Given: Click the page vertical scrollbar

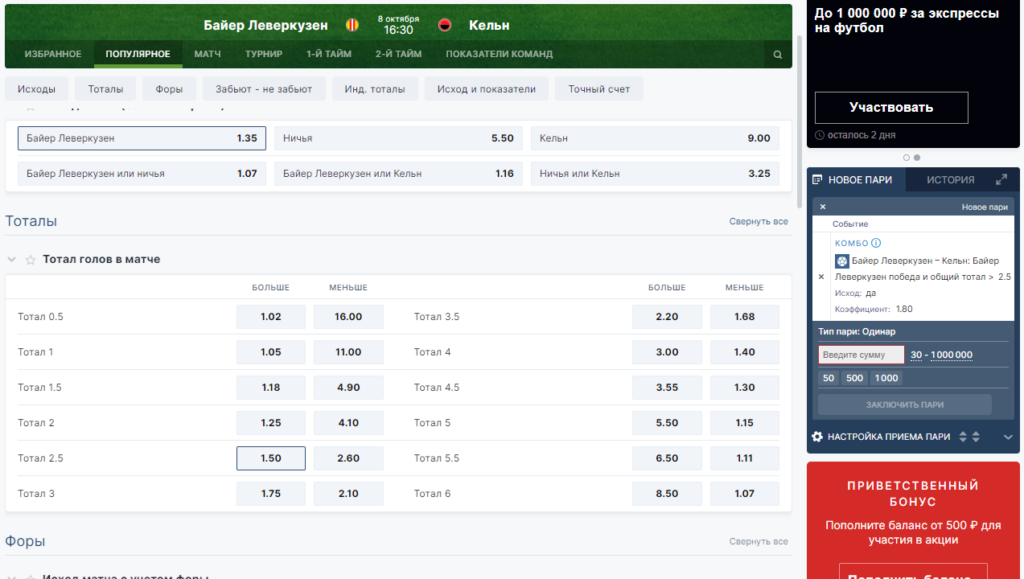Looking at the screenshot, I should 799,121.
